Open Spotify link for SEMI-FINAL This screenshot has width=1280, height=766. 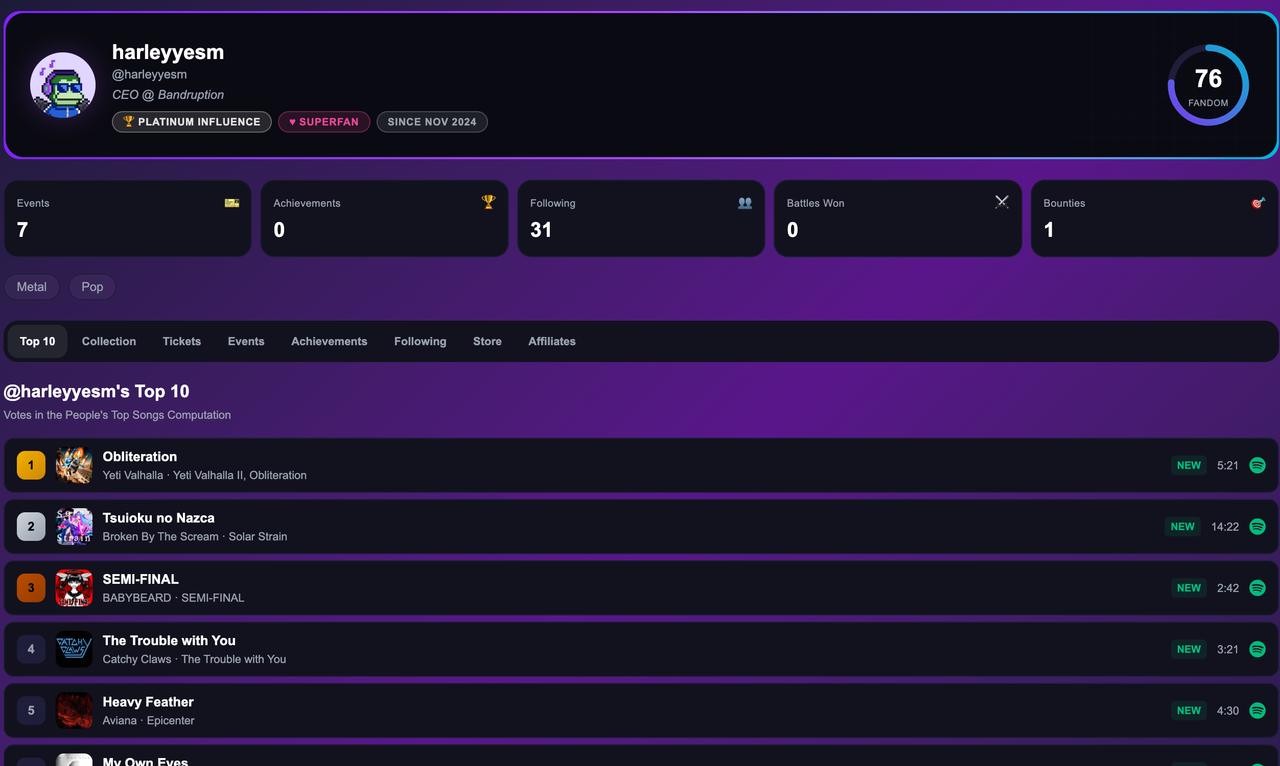pyautogui.click(x=1257, y=588)
